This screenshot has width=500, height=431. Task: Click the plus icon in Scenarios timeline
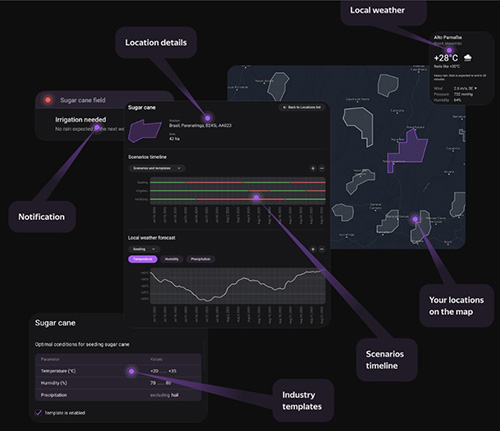(x=313, y=168)
